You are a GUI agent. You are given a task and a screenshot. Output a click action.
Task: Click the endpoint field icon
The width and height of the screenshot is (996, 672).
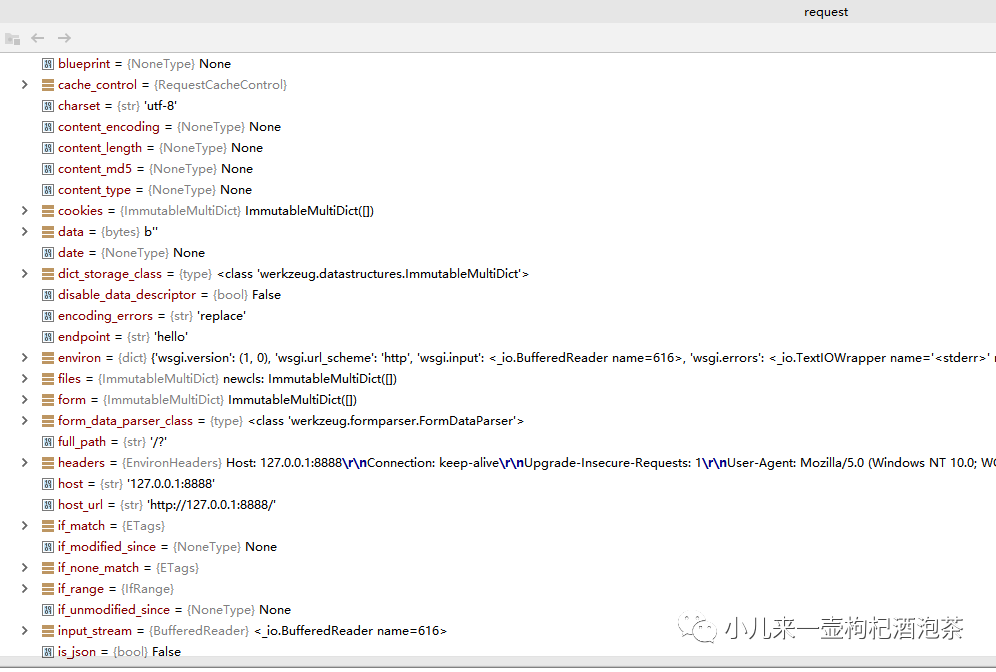[48, 336]
